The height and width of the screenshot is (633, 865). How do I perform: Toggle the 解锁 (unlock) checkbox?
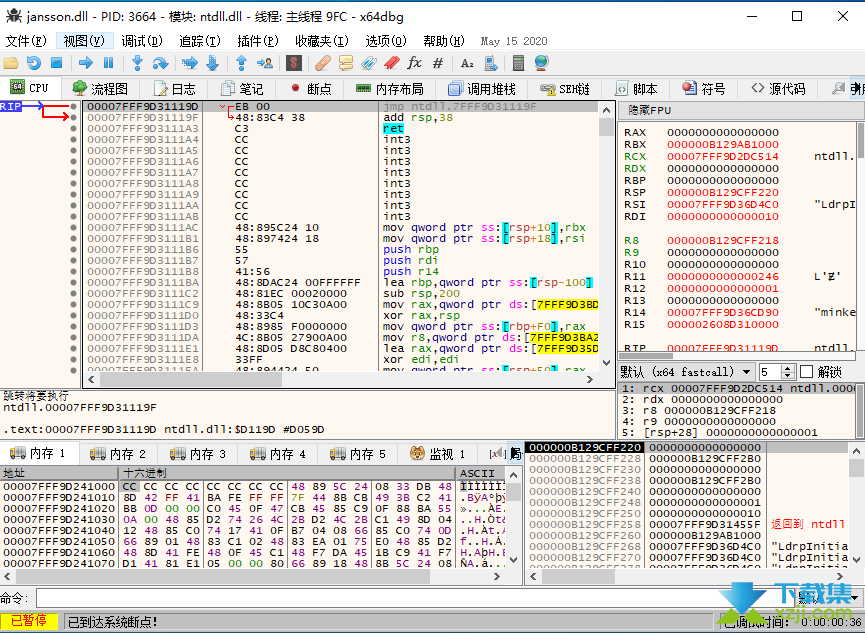(806, 372)
